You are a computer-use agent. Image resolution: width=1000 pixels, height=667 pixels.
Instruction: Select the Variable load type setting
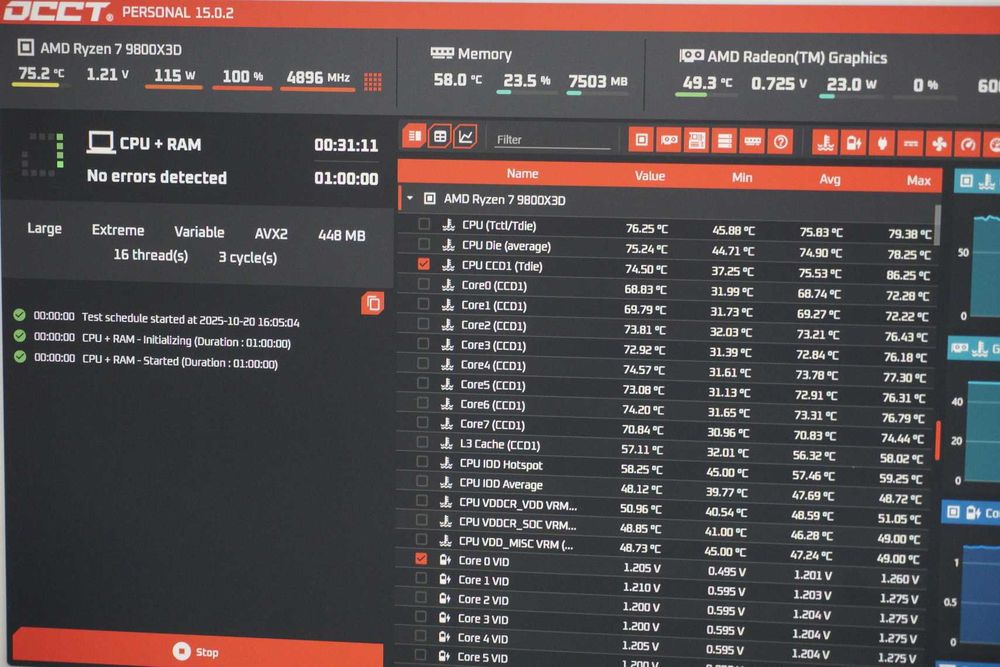click(199, 232)
